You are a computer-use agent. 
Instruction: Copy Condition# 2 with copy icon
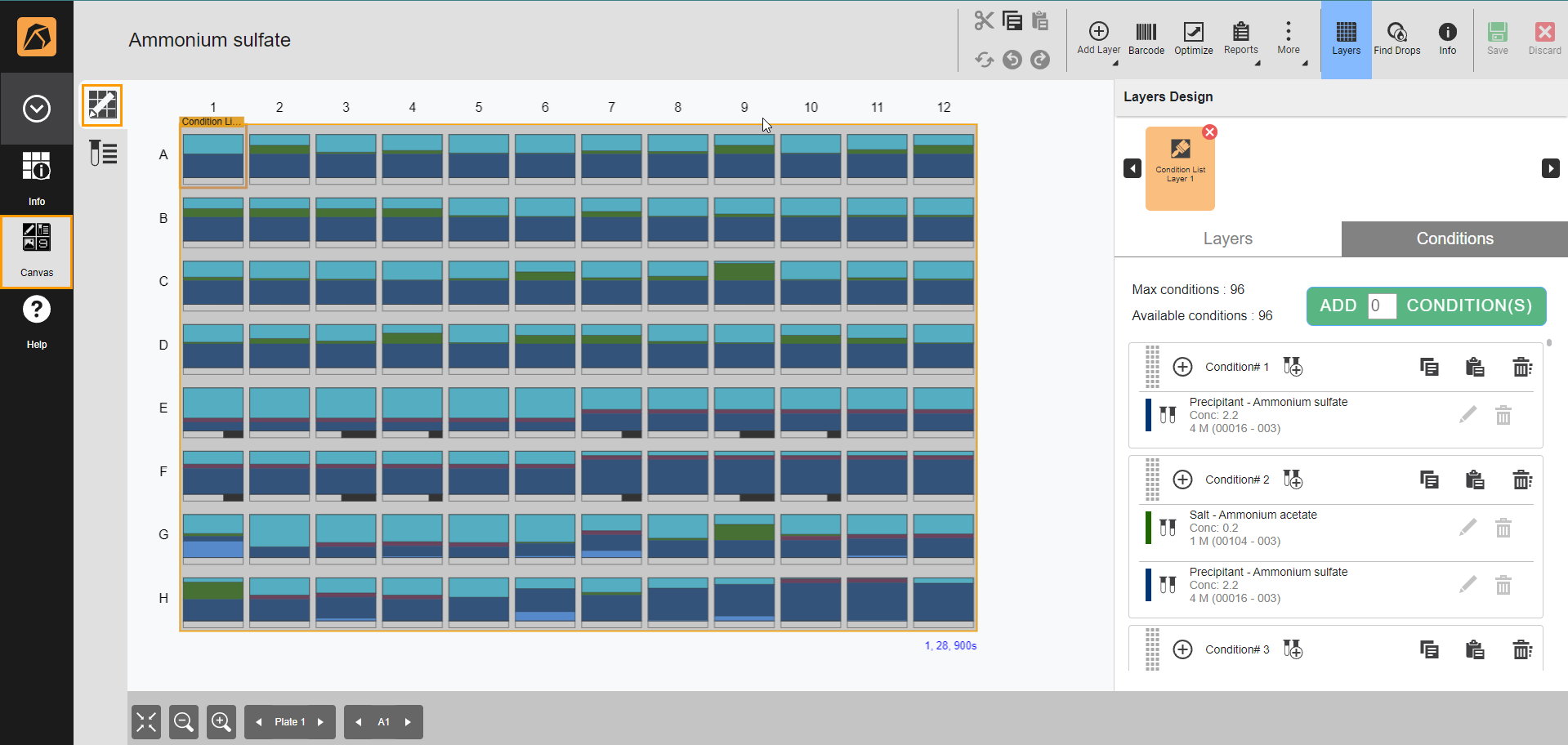click(1429, 480)
